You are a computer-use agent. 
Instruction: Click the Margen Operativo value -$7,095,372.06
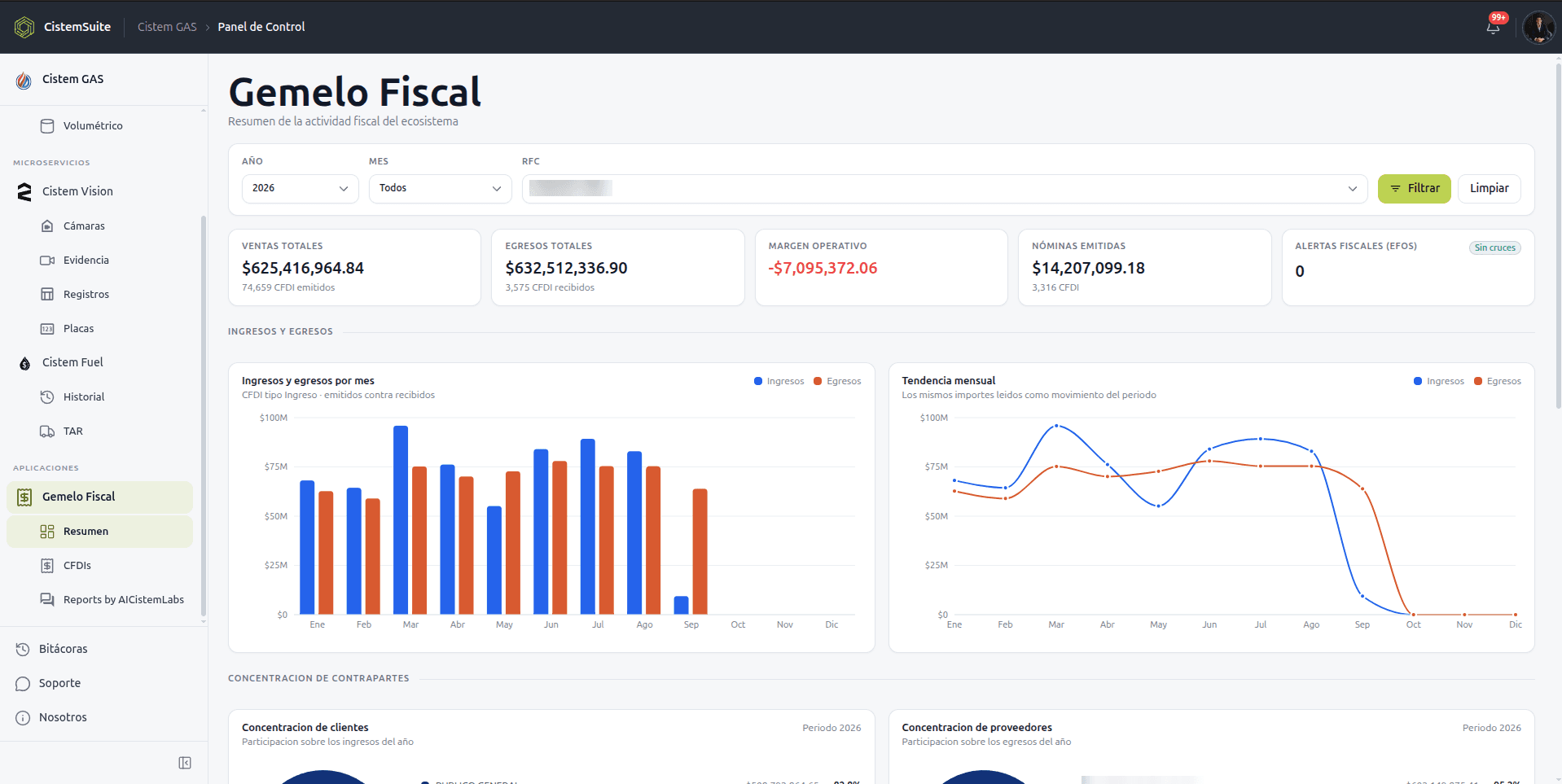pos(823,269)
